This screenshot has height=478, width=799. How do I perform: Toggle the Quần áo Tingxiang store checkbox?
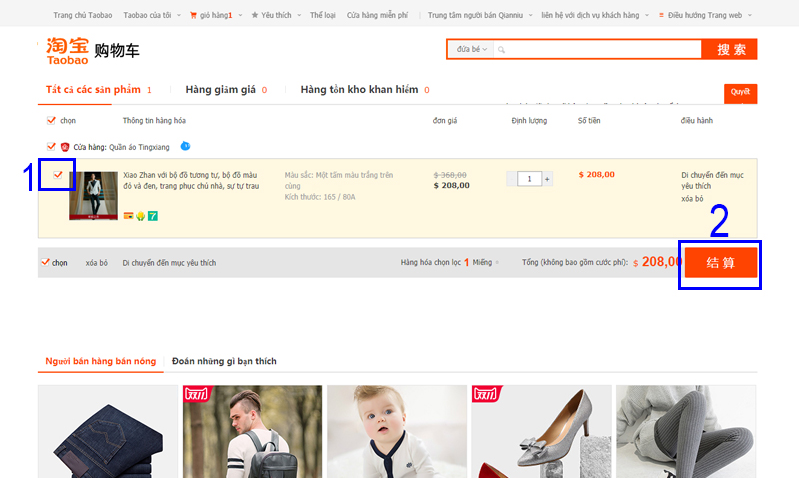coord(51,146)
